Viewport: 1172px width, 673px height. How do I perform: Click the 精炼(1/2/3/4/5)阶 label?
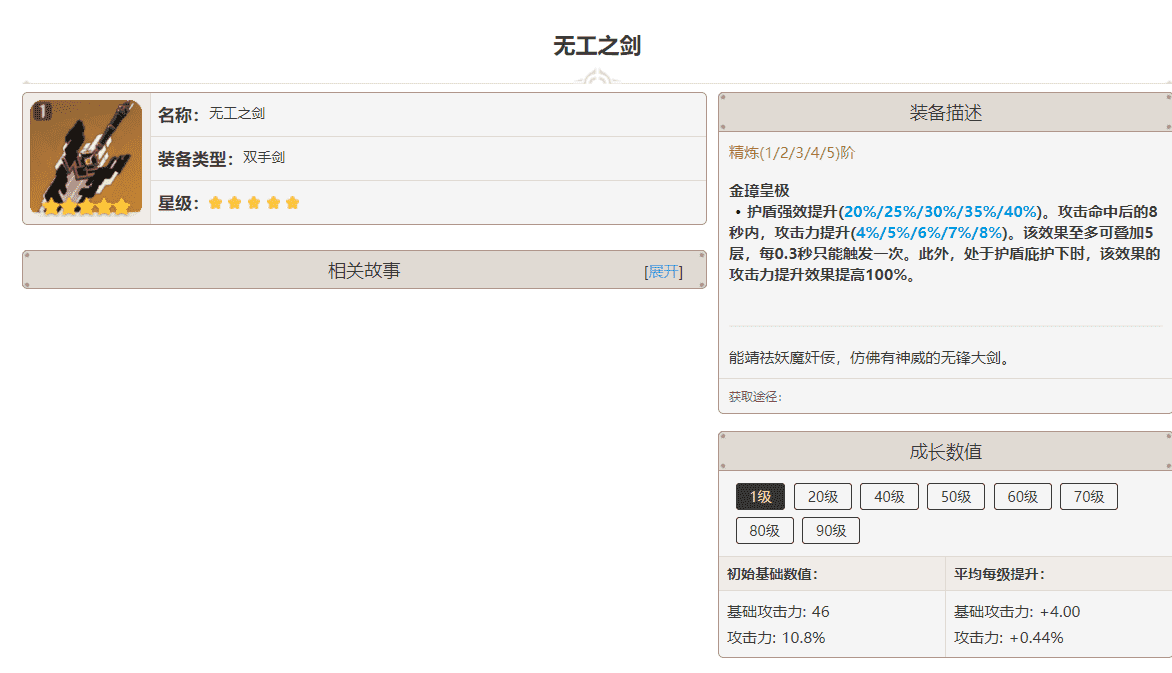click(792, 153)
